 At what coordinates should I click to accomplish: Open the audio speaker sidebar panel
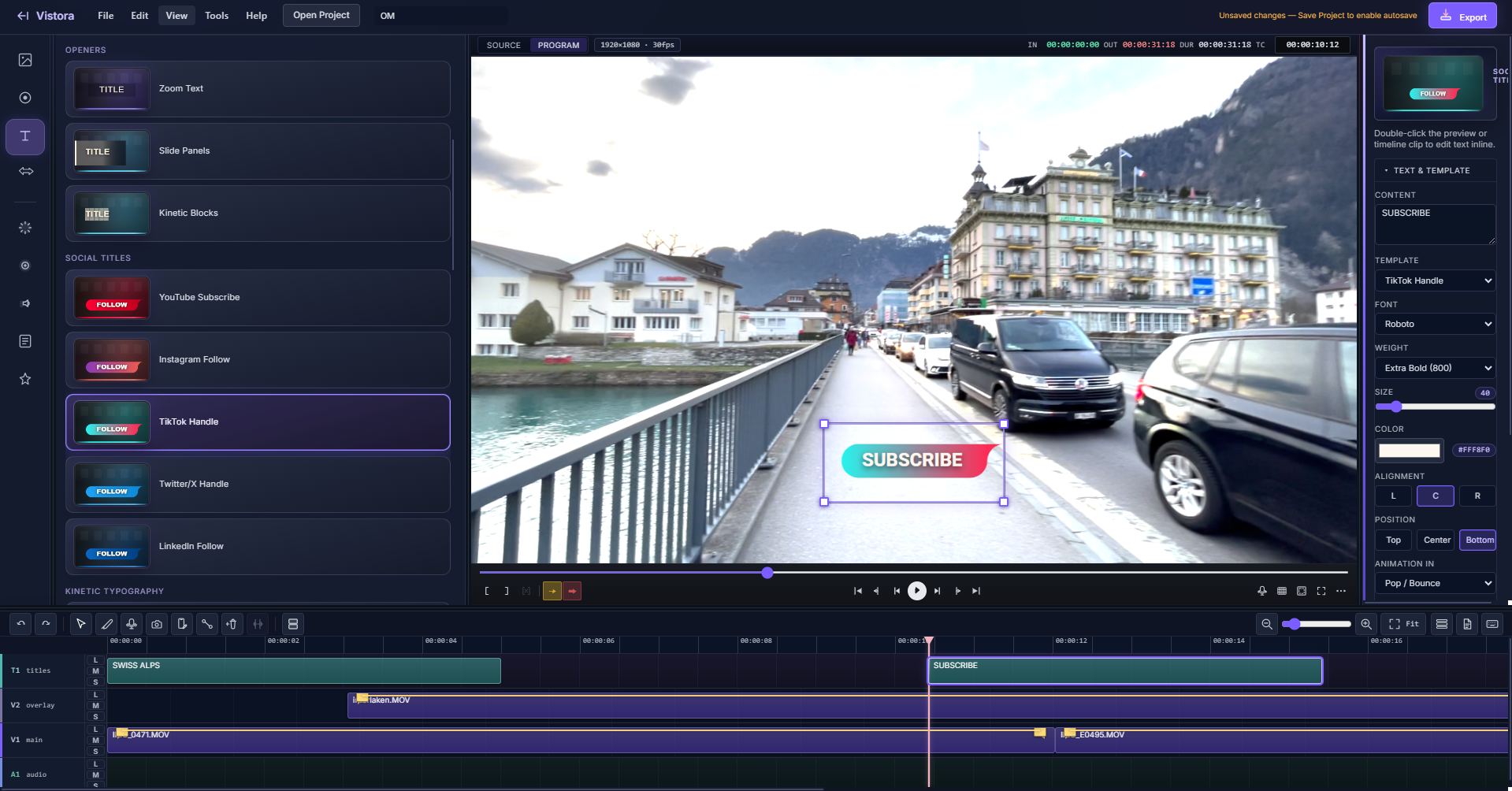[25, 303]
